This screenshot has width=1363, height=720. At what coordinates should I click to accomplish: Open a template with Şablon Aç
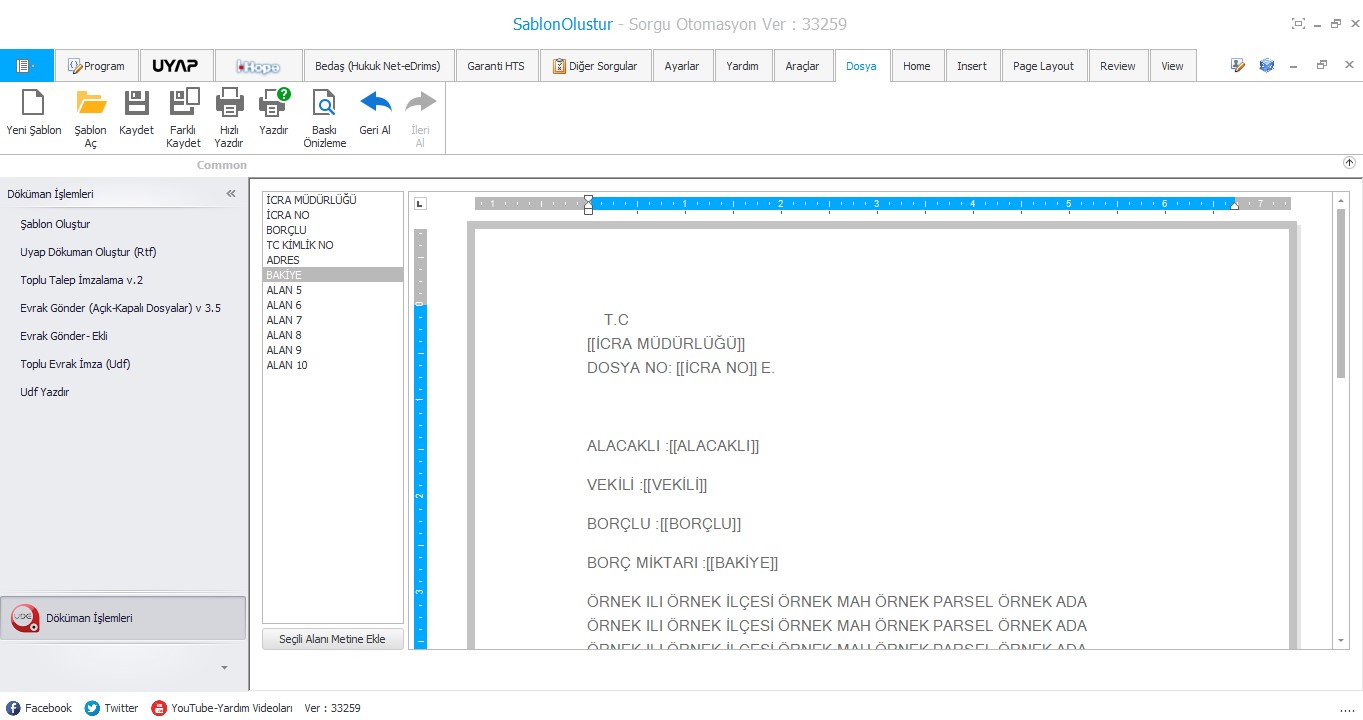coord(91,119)
